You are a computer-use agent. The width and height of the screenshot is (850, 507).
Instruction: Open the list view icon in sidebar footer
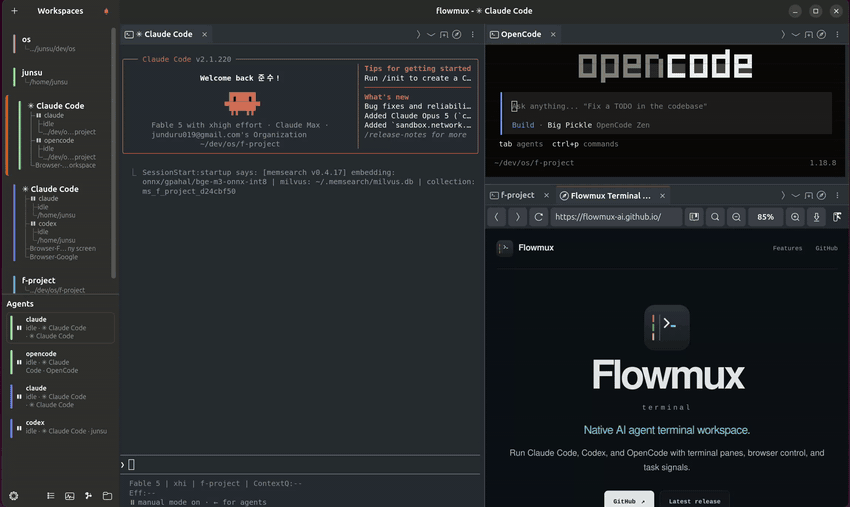[x=50, y=496]
